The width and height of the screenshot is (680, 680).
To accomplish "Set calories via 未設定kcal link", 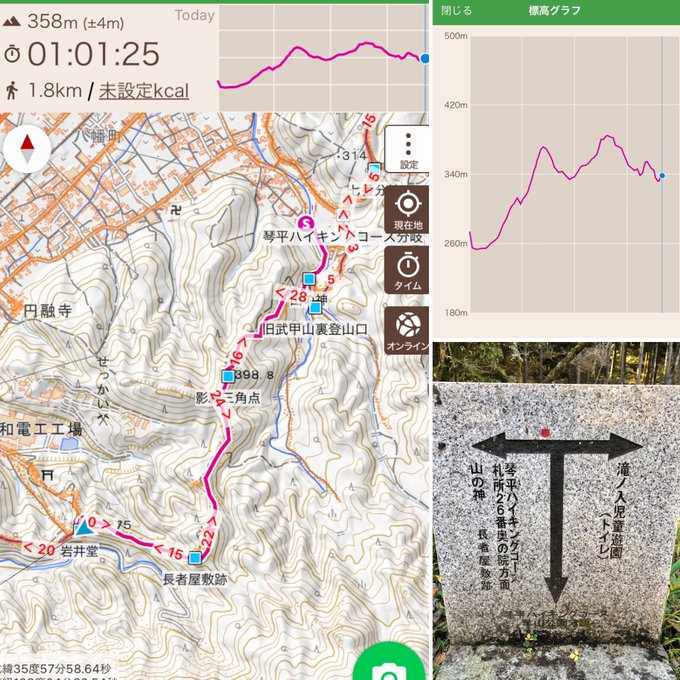I will (x=144, y=91).
